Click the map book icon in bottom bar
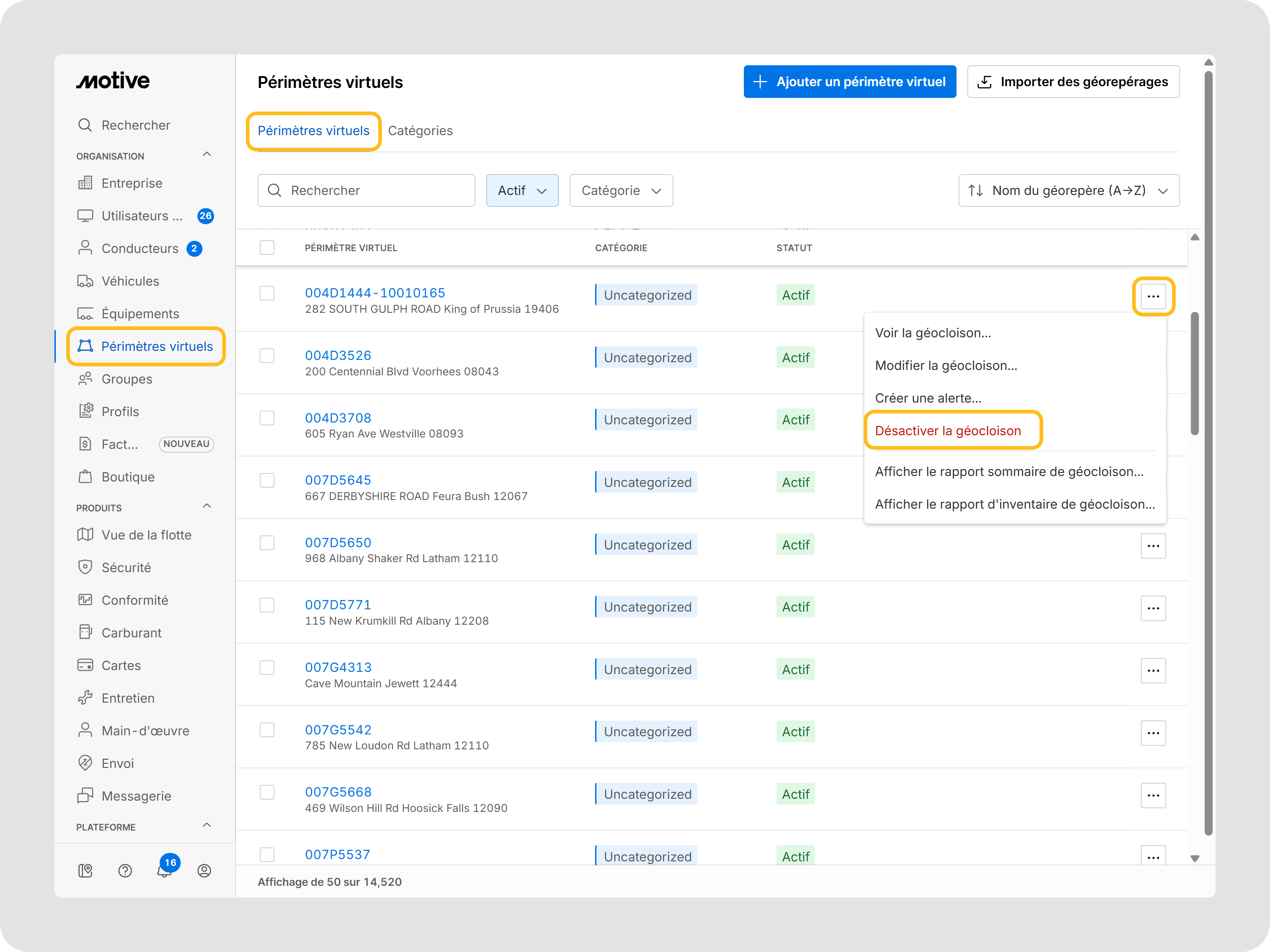The width and height of the screenshot is (1270, 952). (85, 870)
